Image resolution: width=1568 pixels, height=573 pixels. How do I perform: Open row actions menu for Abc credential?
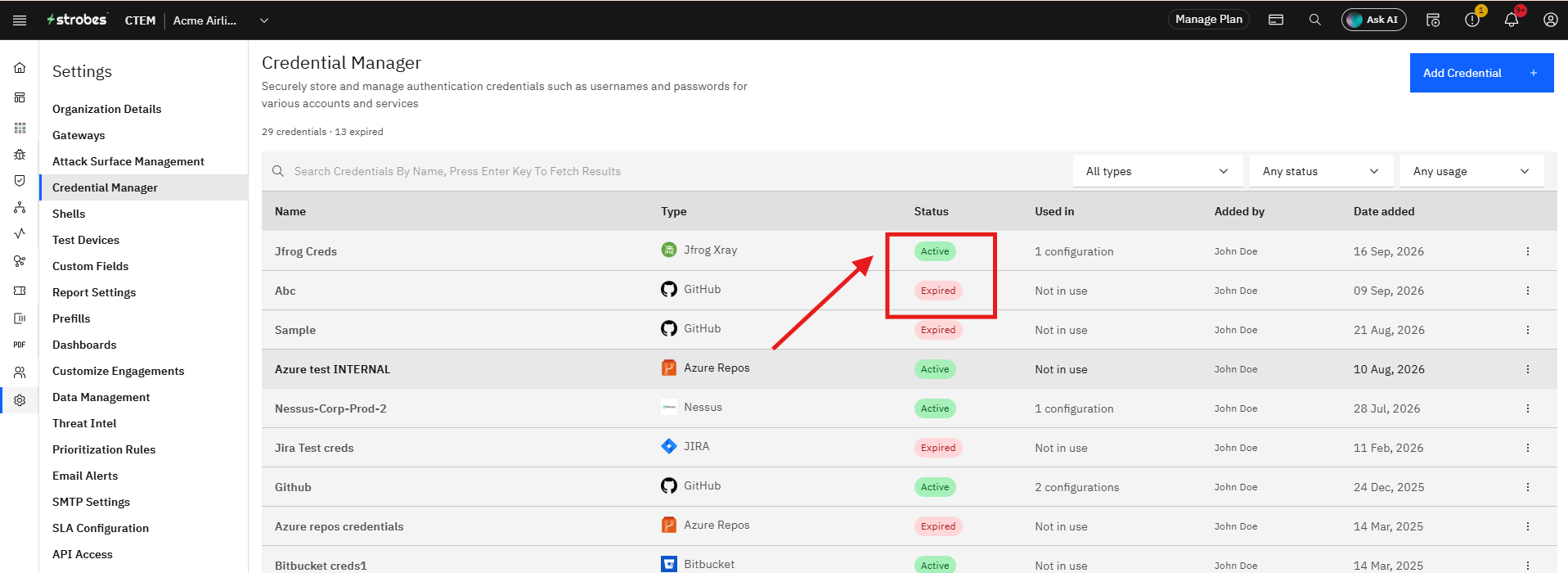pyautogui.click(x=1528, y=291)
